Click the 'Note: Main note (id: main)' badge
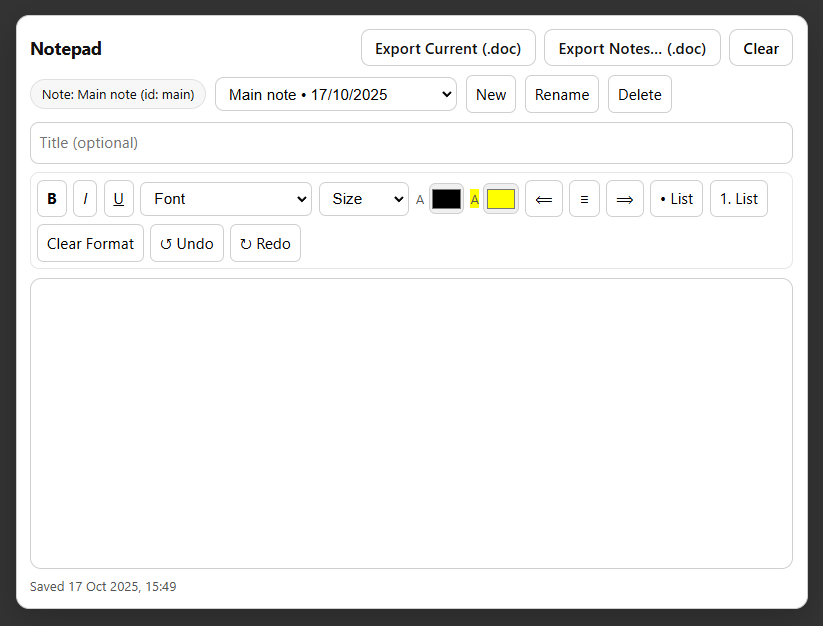Screen dimensions: 823x626 [x=118, y=94]
